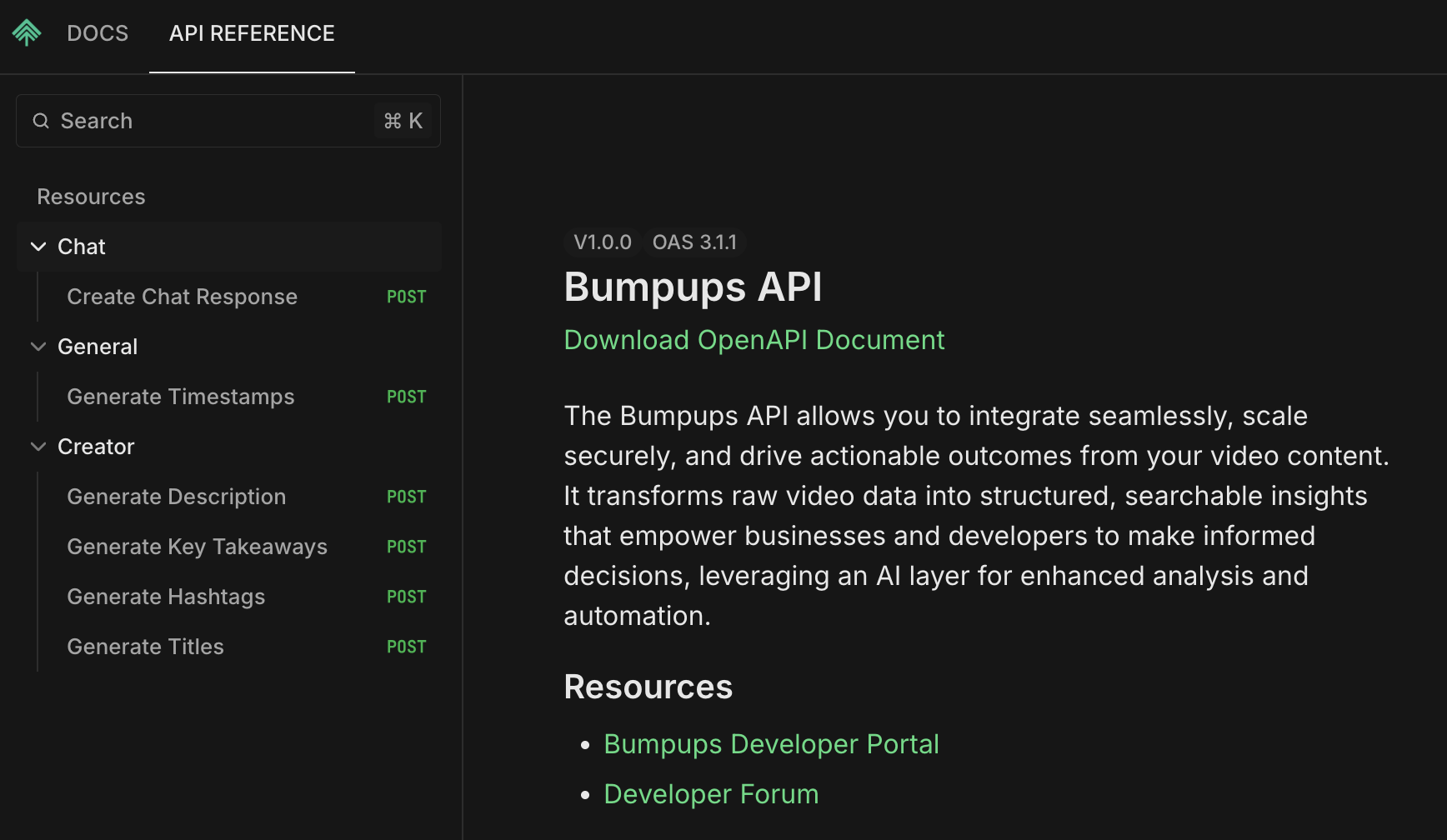
Task: Open Generate Timestamps endpoint
Action: pos(181,397)
